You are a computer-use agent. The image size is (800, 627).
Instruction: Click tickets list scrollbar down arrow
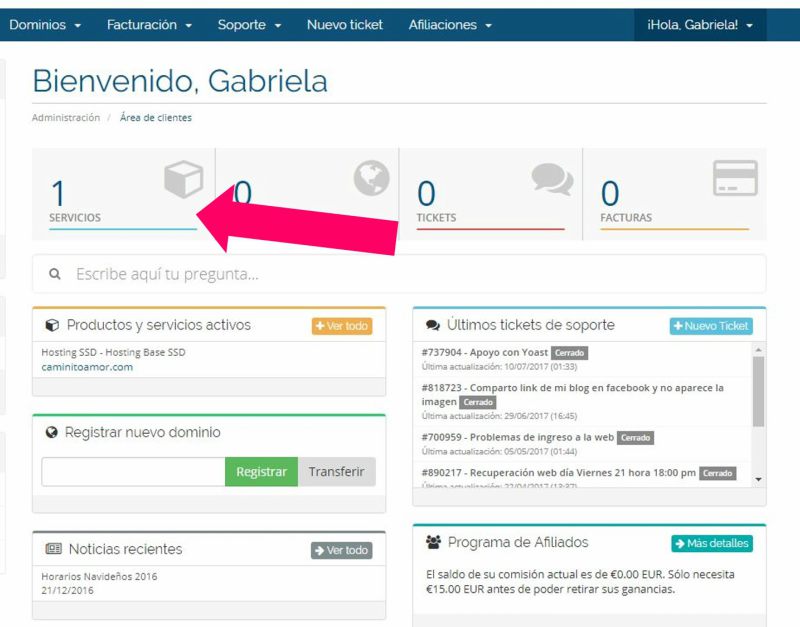[x=759, y=480]
